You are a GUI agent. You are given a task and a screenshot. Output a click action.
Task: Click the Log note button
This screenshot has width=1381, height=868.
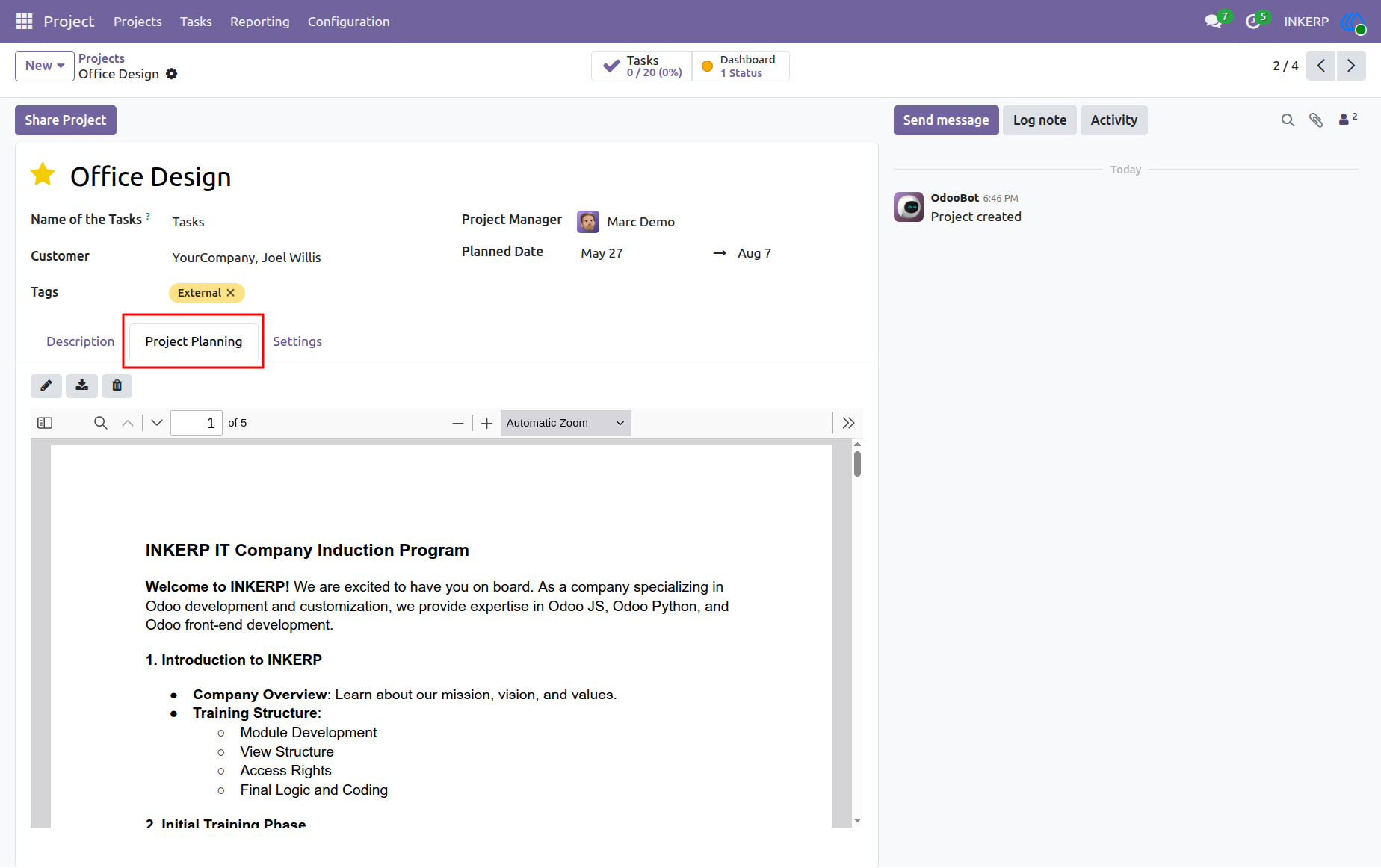pos(1039,120)
